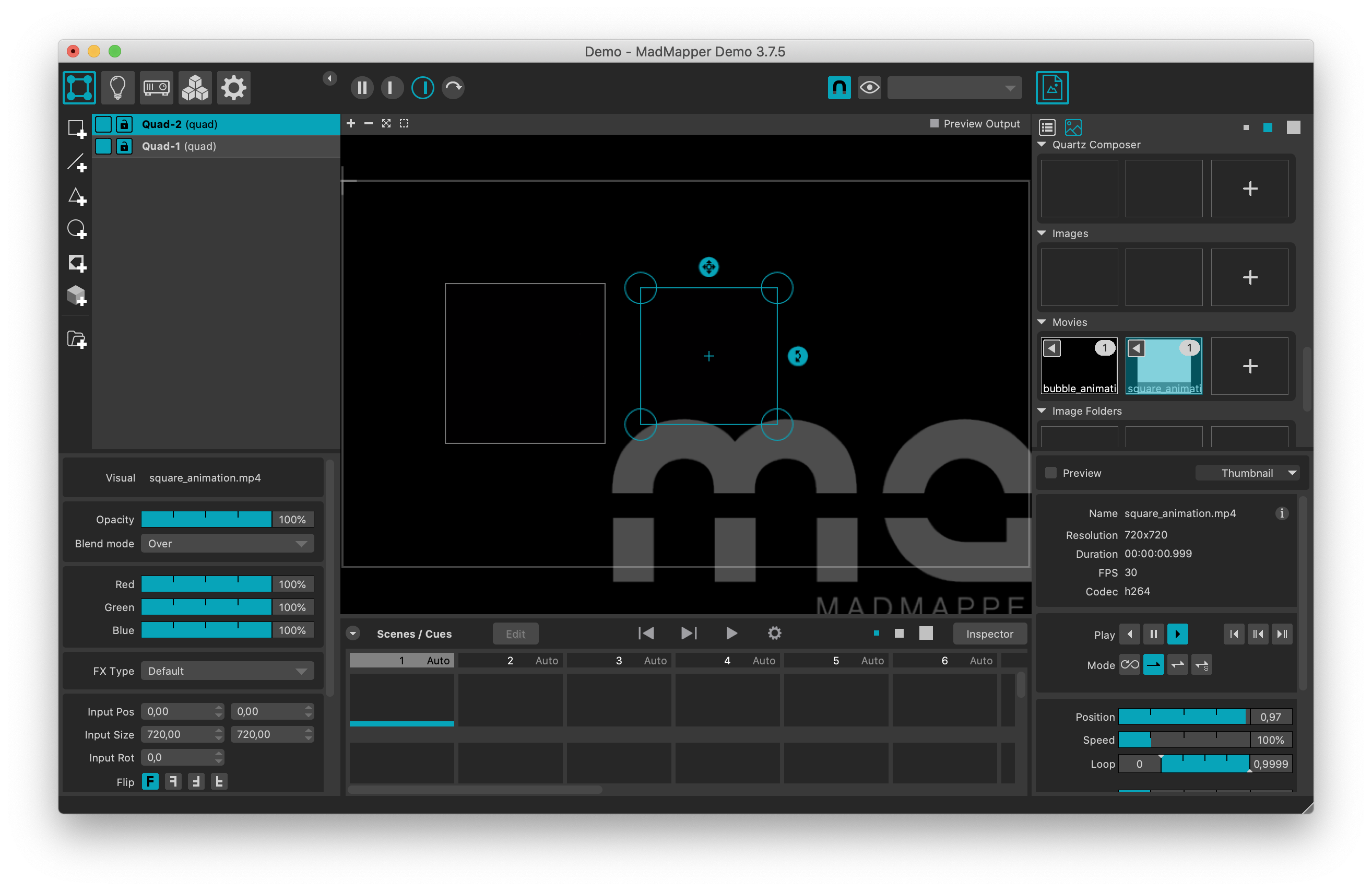This screenshot has height=891, width=1372.
Task: Select the loop playback mode icon
Action: tap(1129, 665)
